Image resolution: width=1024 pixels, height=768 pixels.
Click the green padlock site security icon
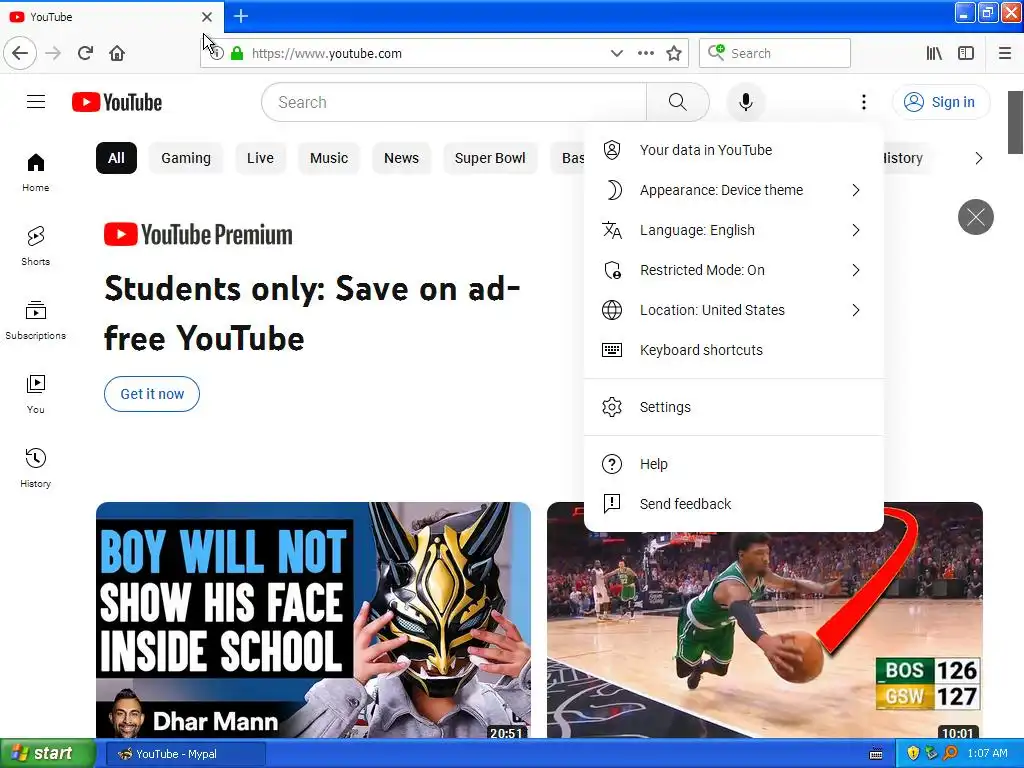point(237,53)
